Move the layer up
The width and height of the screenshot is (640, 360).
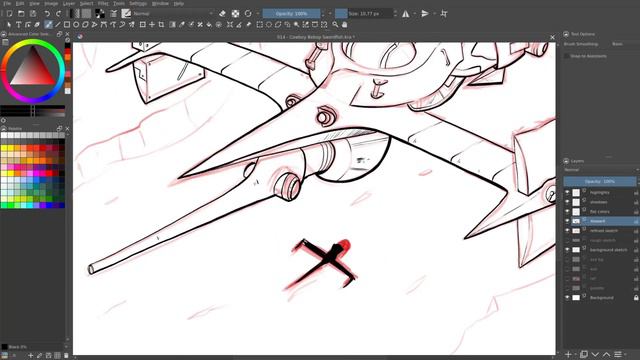coord(607,354)
